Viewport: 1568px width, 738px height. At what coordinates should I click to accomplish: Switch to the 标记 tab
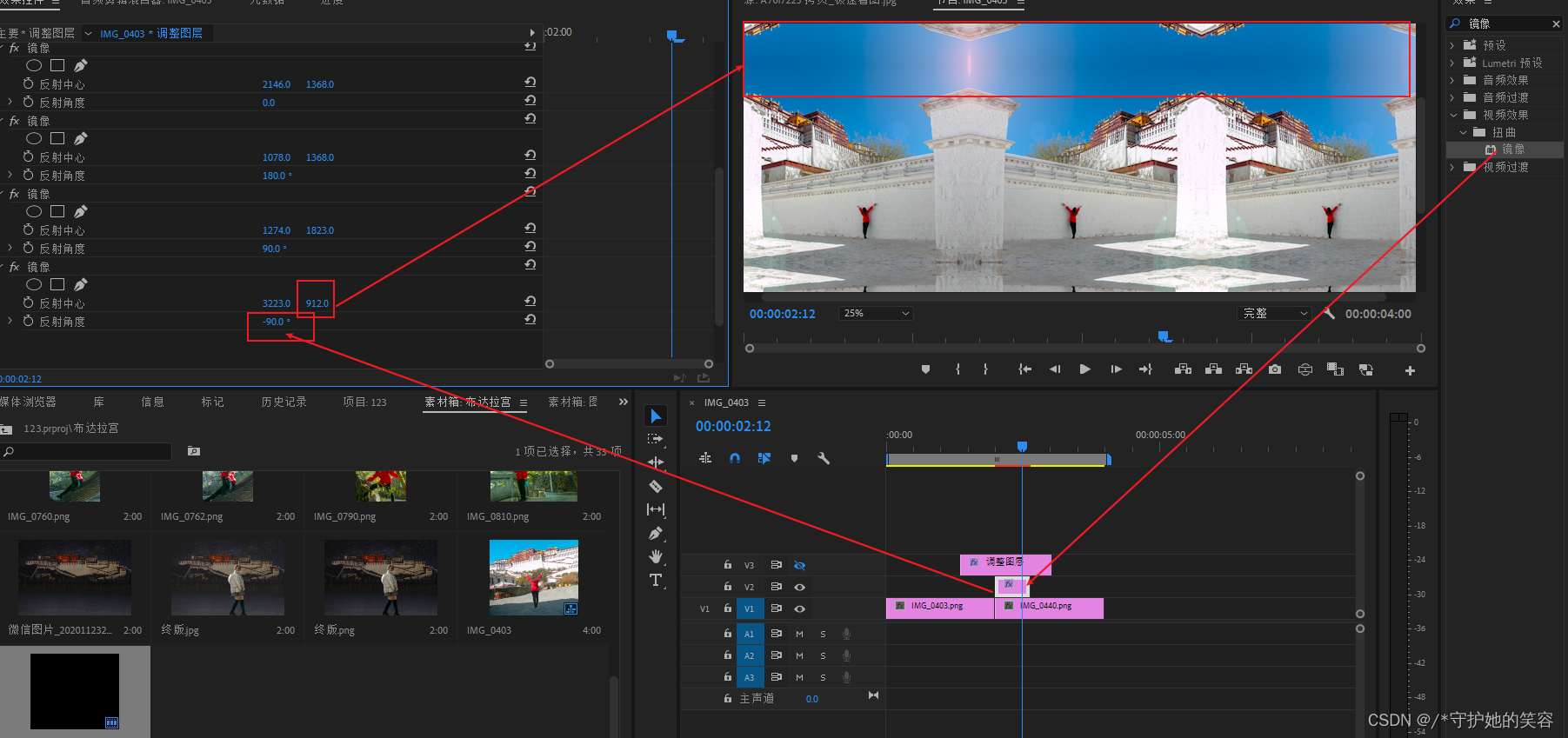tap(213, 402)
